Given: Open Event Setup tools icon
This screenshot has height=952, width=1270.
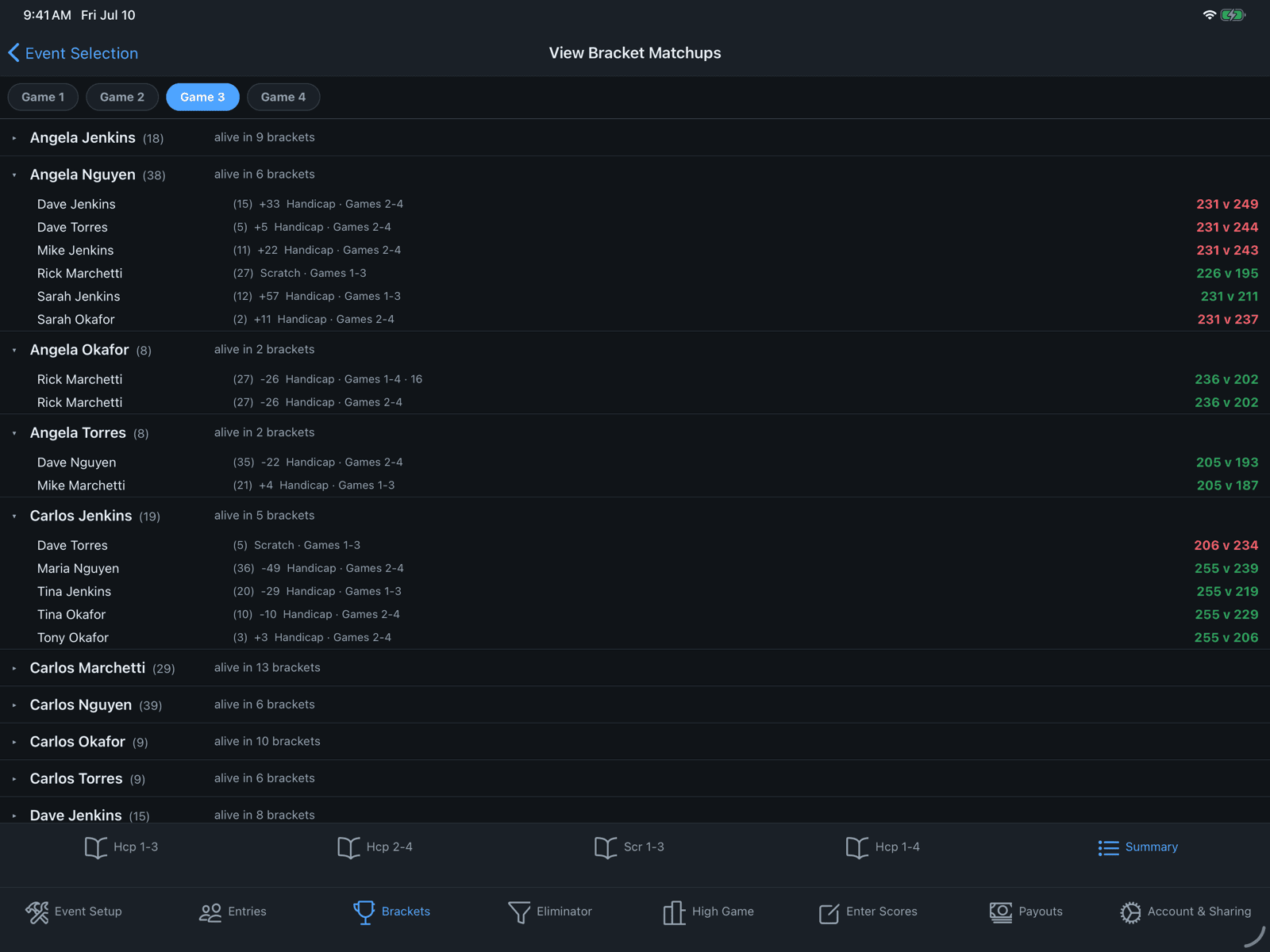Looking at the screenshot, I should click(x=37, y=912).
